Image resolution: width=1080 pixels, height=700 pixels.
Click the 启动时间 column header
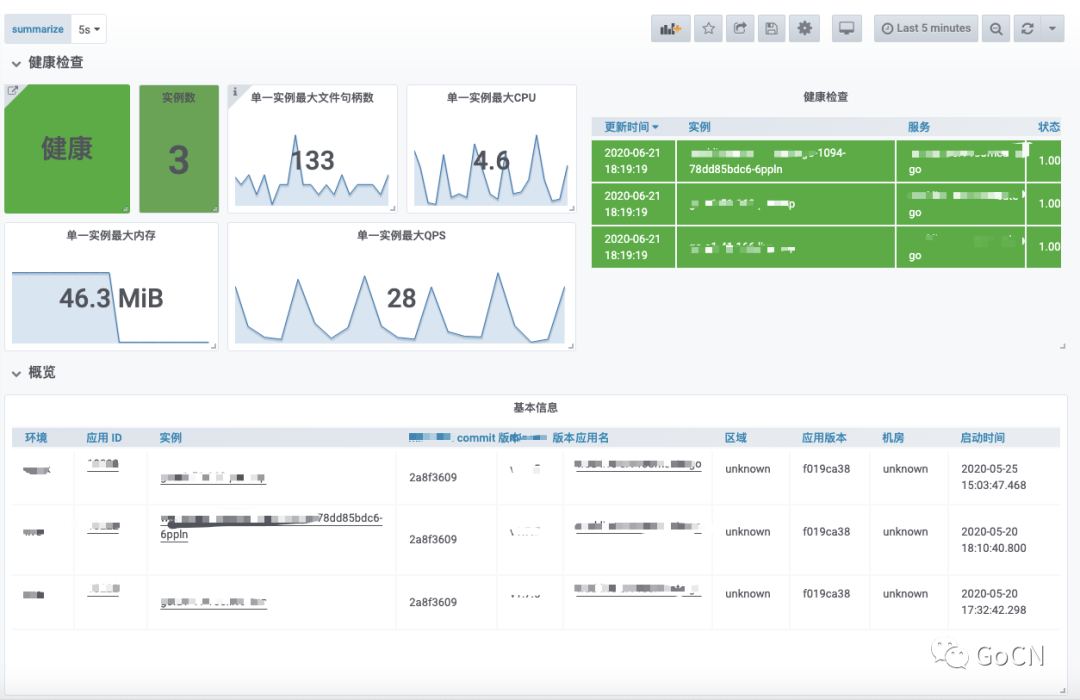pos(982,438)
